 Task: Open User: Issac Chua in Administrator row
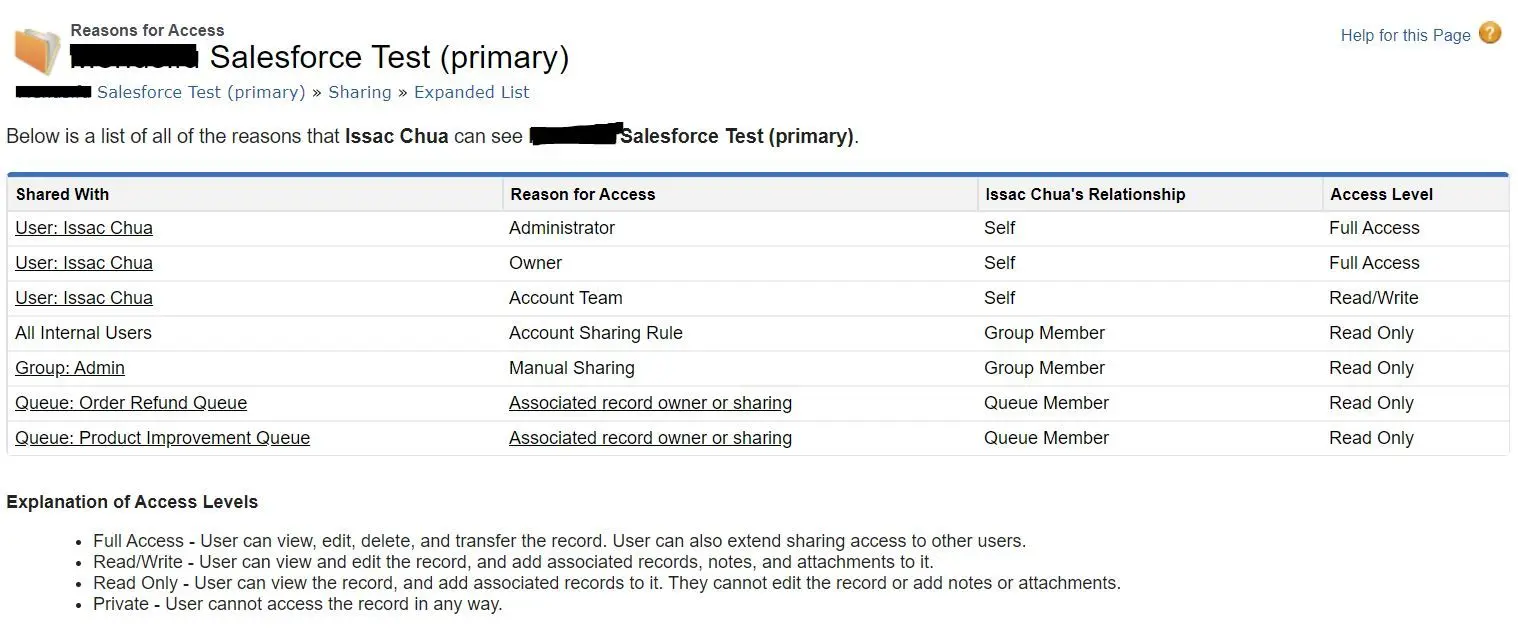[x=84, y=228]
